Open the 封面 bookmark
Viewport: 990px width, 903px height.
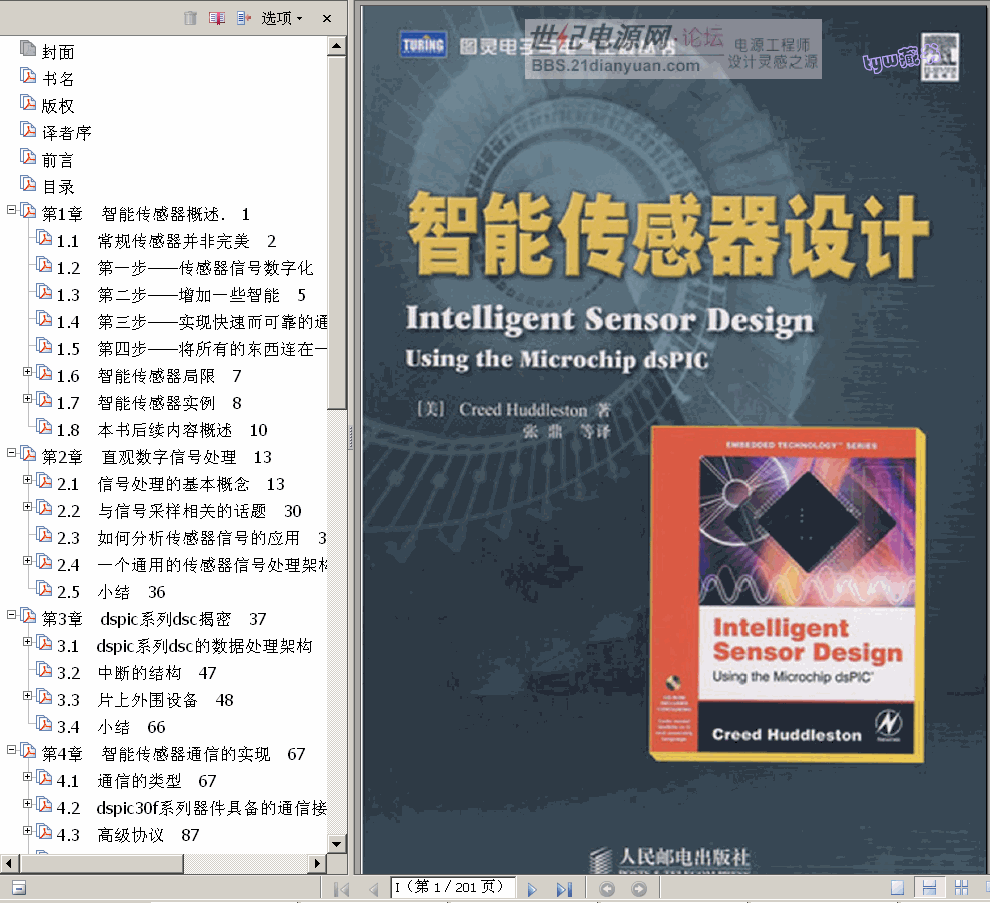pyautogui.click(x=58, y=52)
